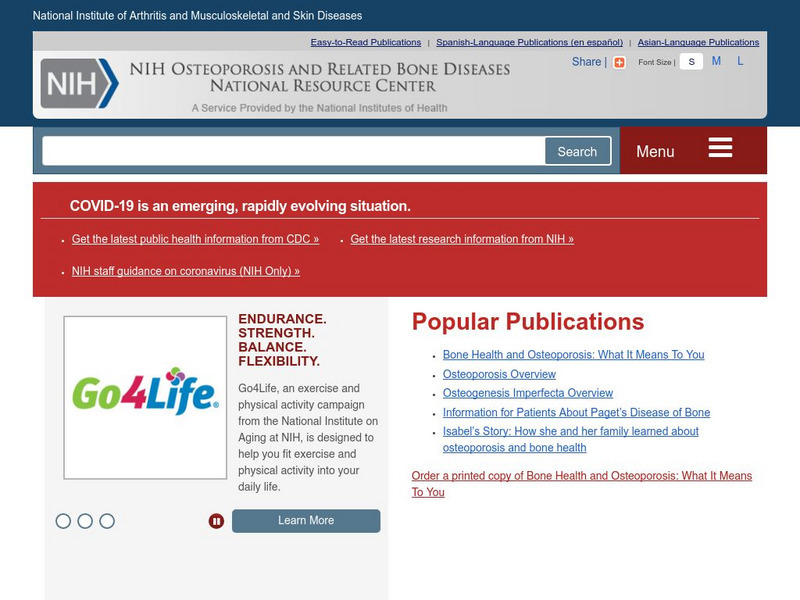
Task: Open Osteoporosis Overview link
Action: 499,374
